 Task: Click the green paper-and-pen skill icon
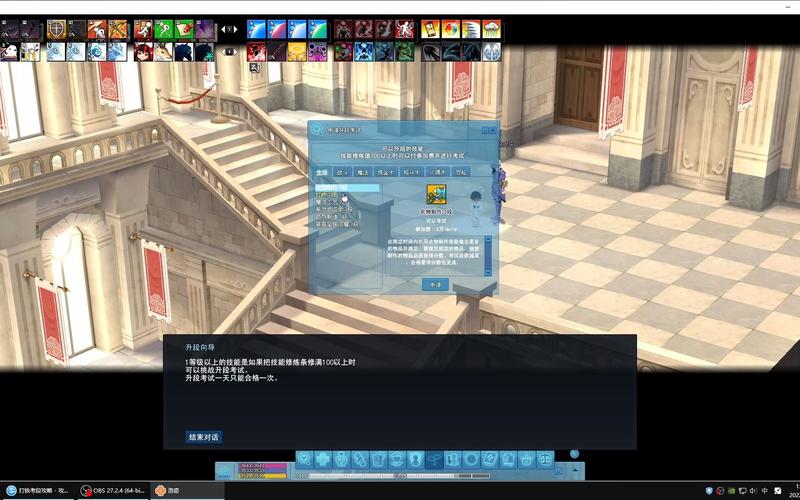coord(185,30)
